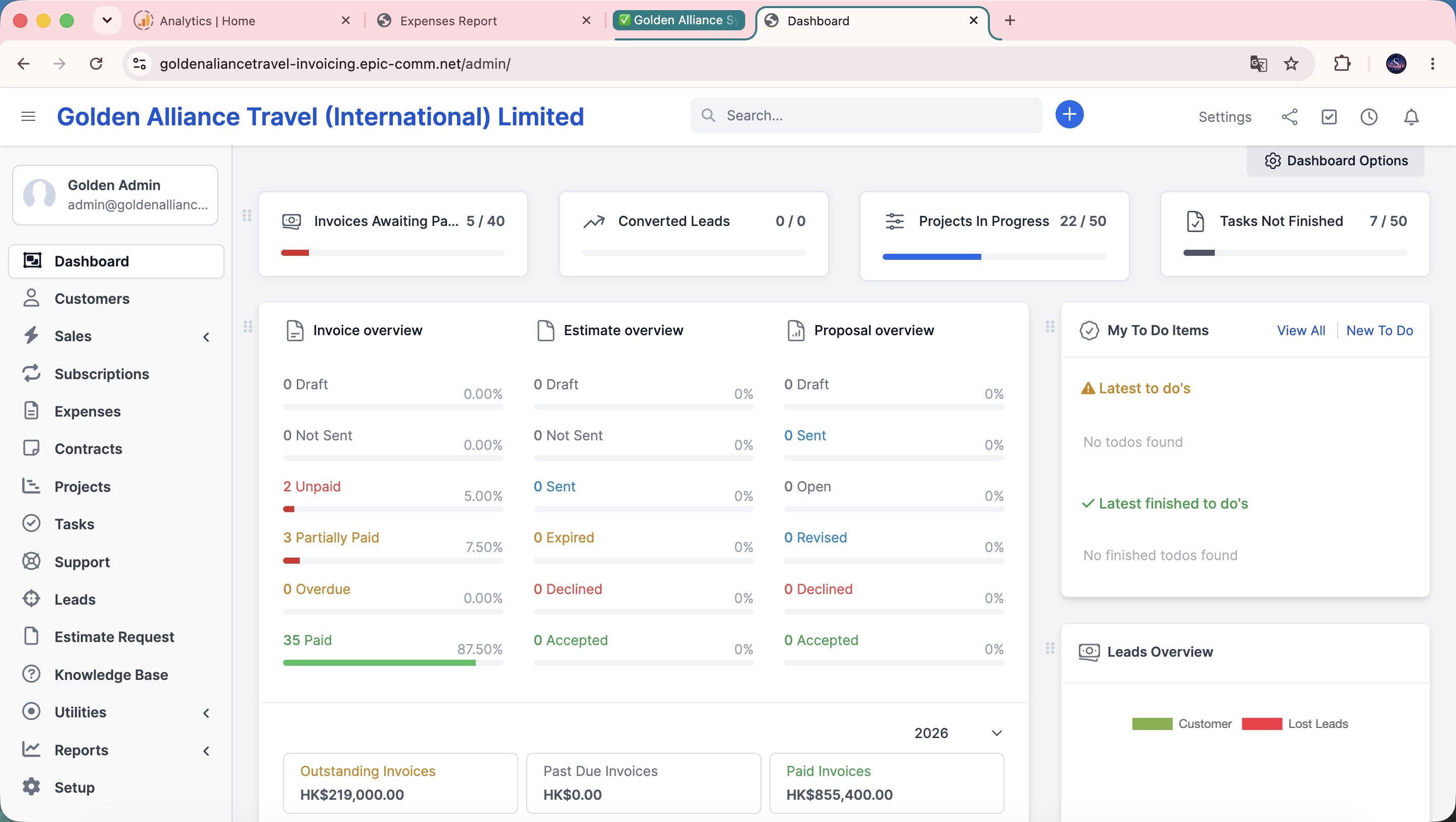Click the 35 Paid invoices link
This screenshot has height=822, width=1456.
307,640
